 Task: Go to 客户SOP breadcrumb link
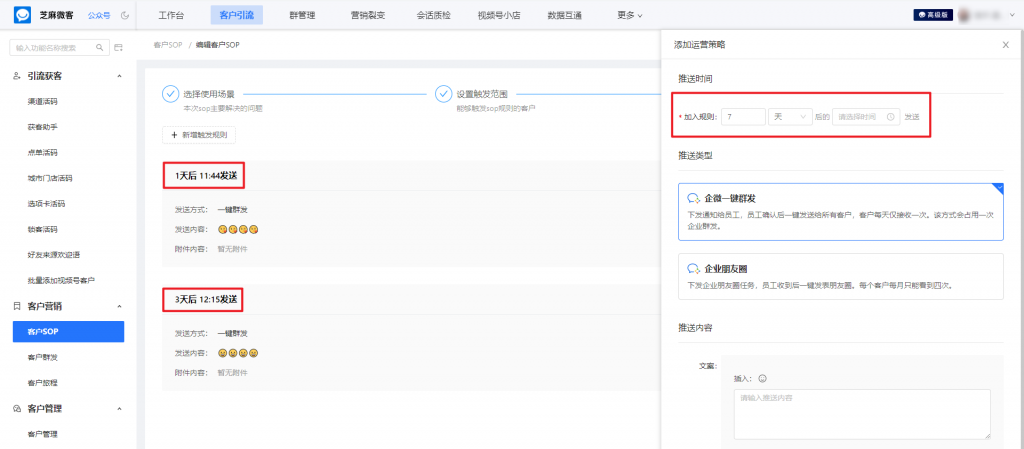[167, 45]
